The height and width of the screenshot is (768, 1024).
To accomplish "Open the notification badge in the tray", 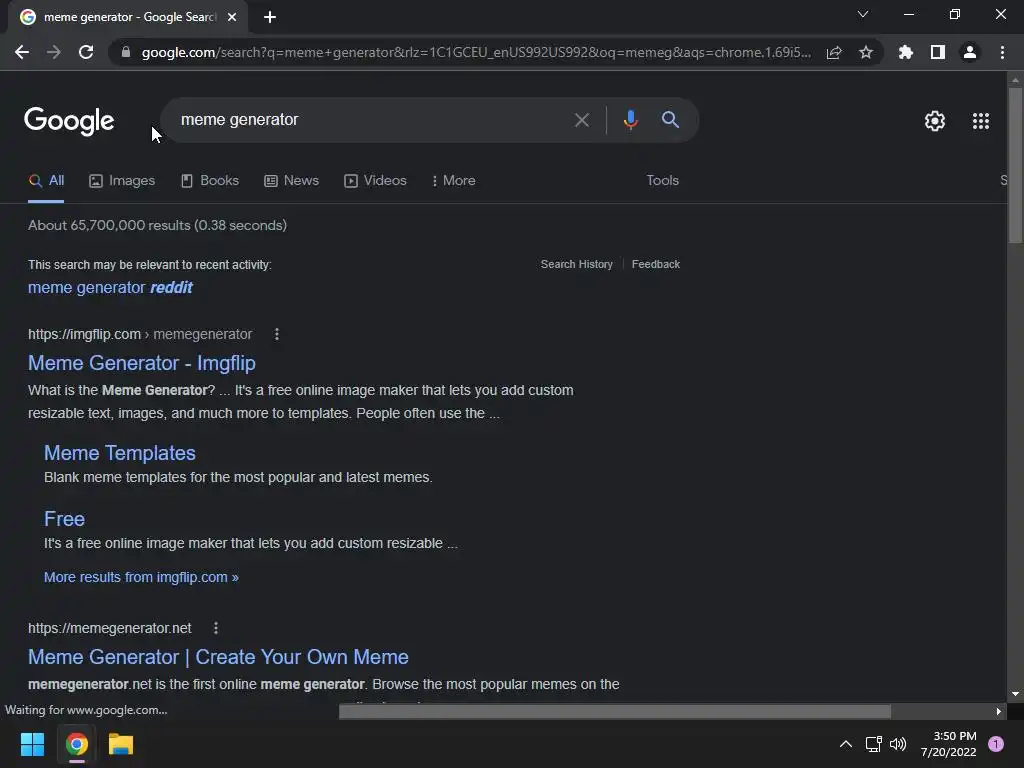I will tap(996, 744).
